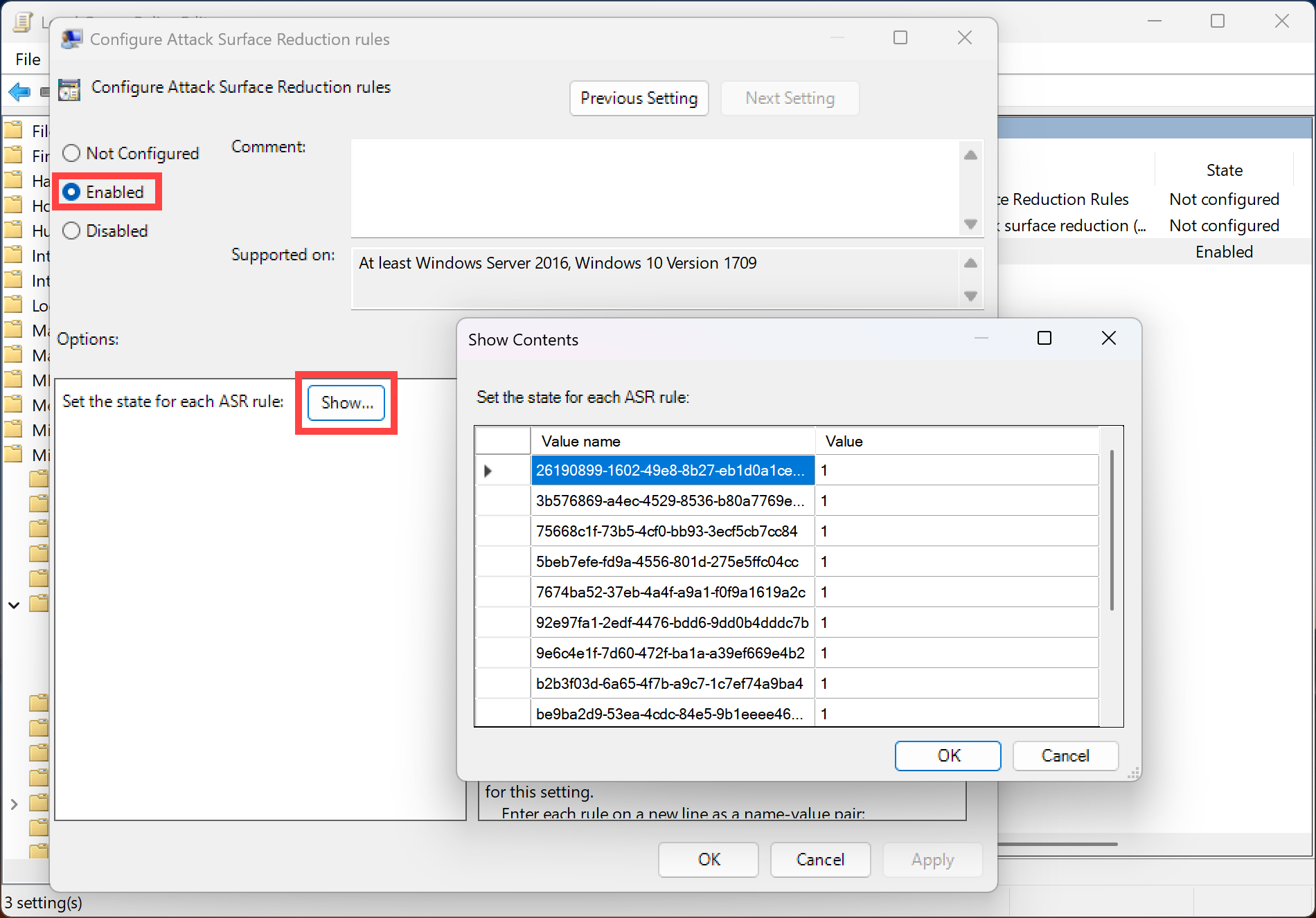This screenshot has height=918, width=1316.
Task: Select the Enabled radio option
Action: 103,192
